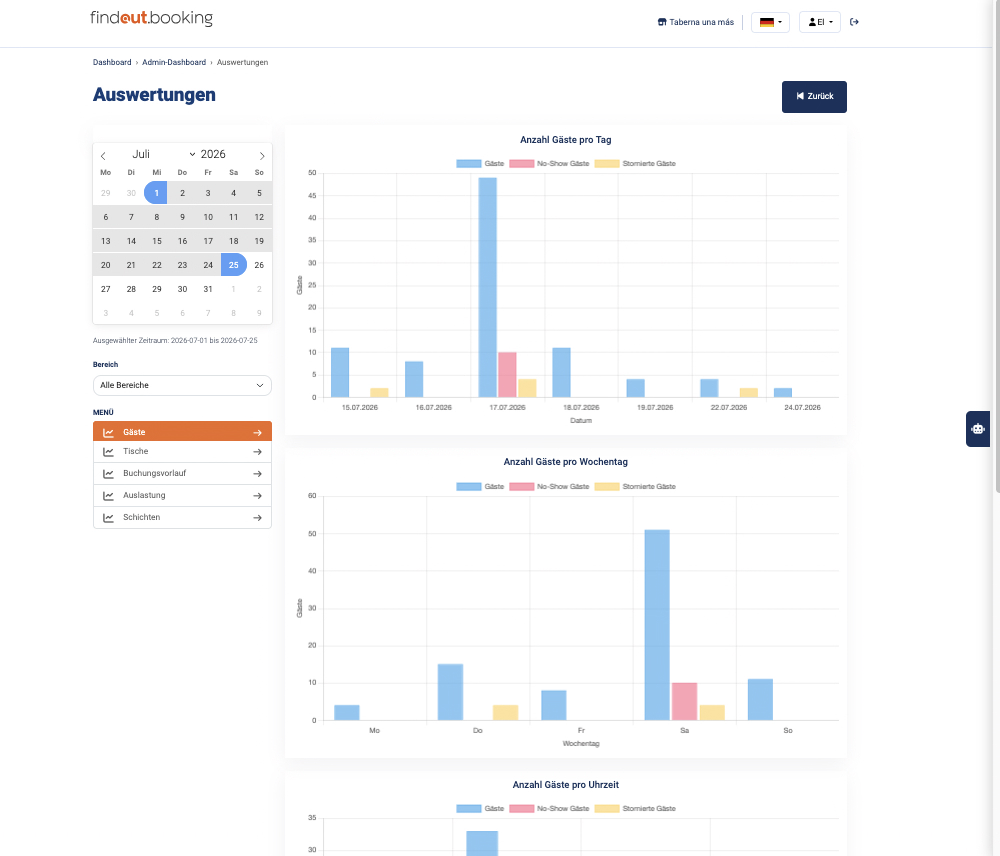Image resolution: width=1000 pixels, height=856 pixels.
Task: Toggle No-Show Gäste legend in pro Uhrzeit chart
Action: [x=549, y=809]
